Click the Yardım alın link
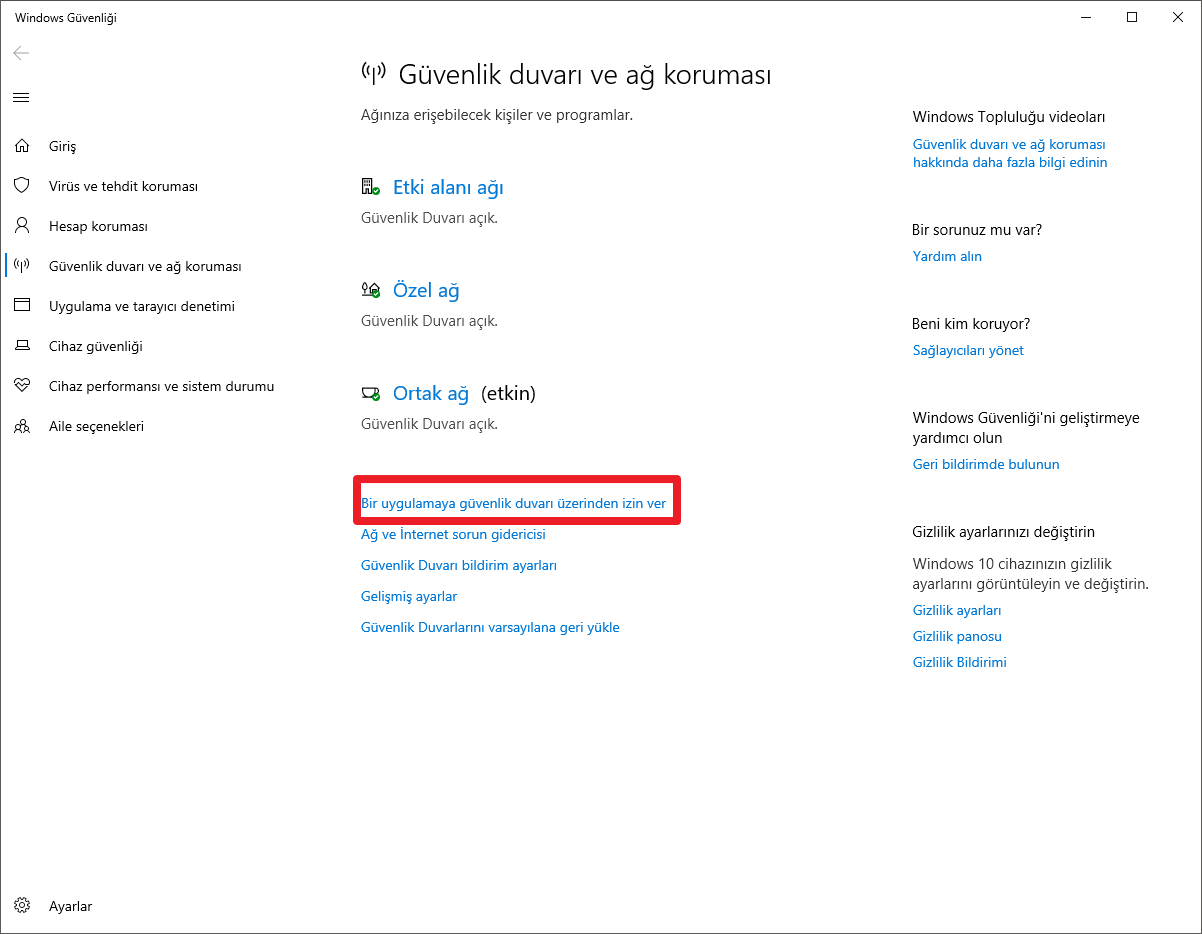The image size is (1202, 934). click(x=947, y=256)
